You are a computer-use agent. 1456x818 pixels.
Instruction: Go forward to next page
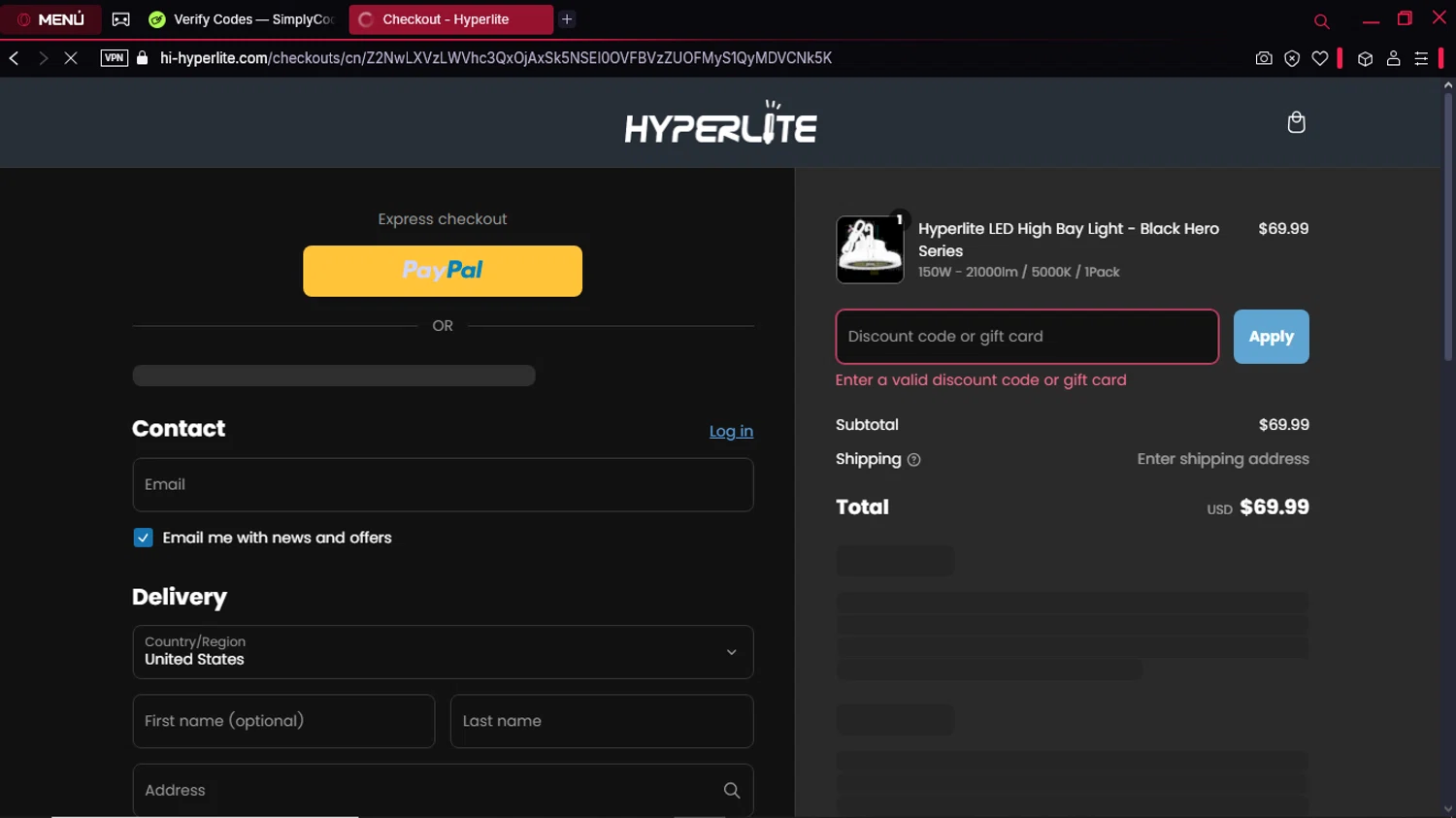tap(43, 58)
